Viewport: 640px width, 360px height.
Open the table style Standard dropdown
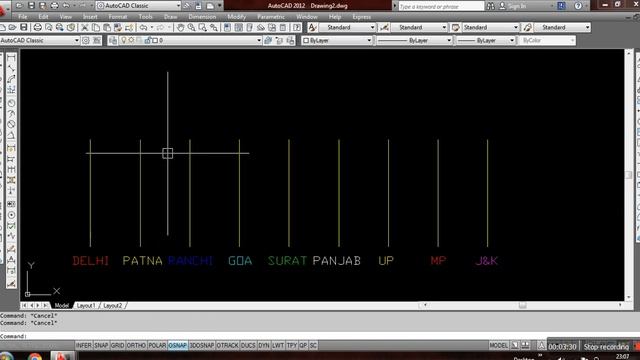pos(490,27)
